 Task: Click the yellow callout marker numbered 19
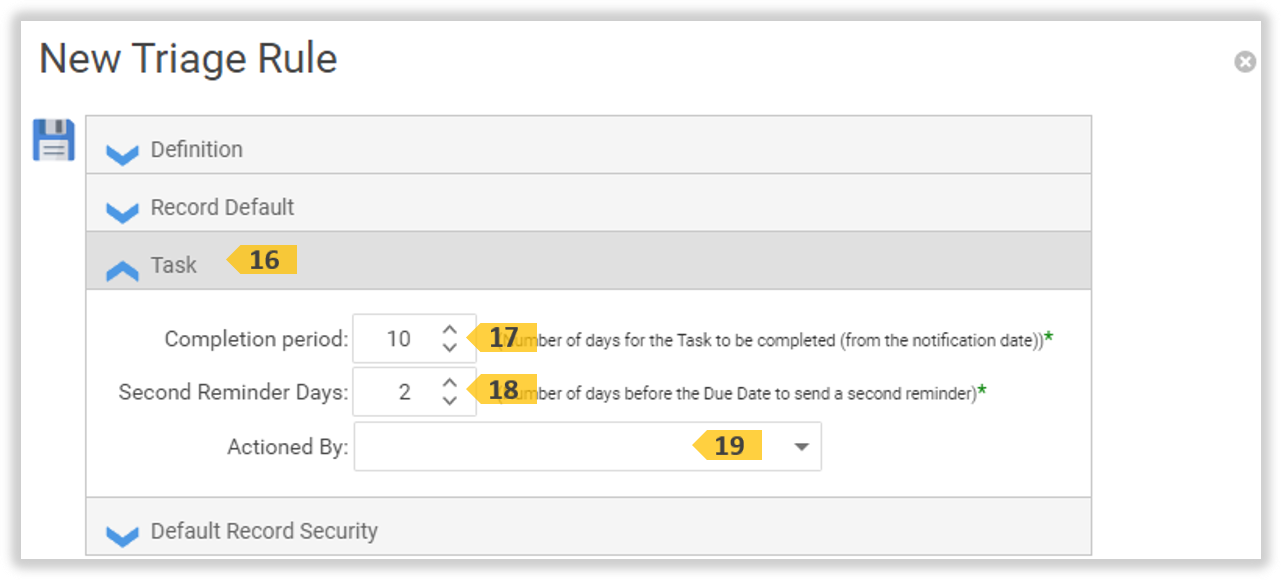729,446
